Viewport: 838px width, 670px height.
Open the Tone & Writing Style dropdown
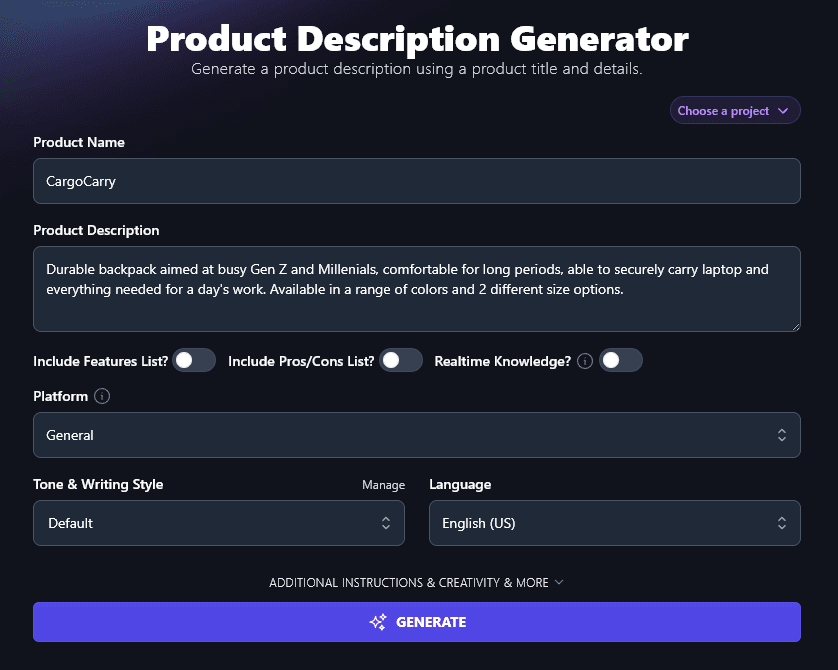(x=219, y=523)
